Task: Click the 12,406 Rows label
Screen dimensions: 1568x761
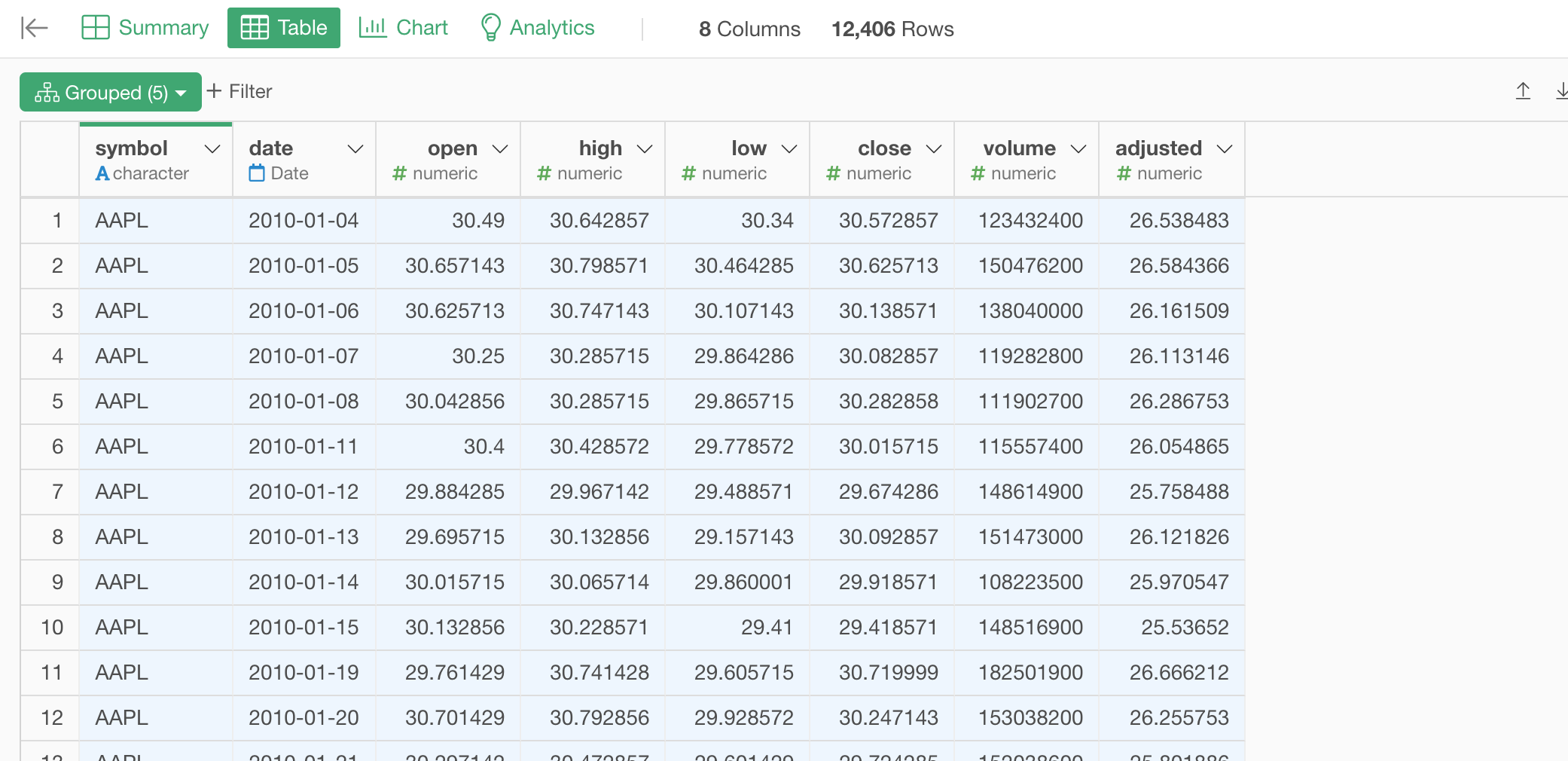Action: coord(892,29)
